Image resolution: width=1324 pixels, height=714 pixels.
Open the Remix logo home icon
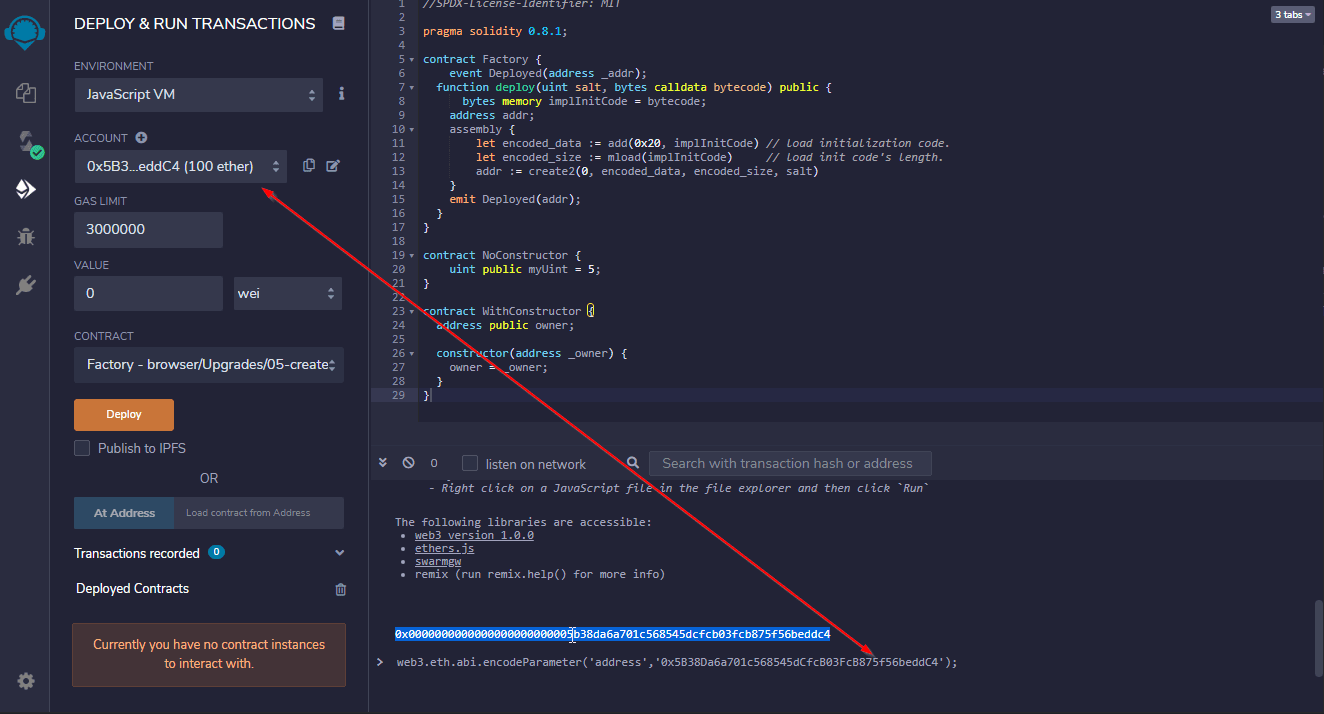click(24, 33)
